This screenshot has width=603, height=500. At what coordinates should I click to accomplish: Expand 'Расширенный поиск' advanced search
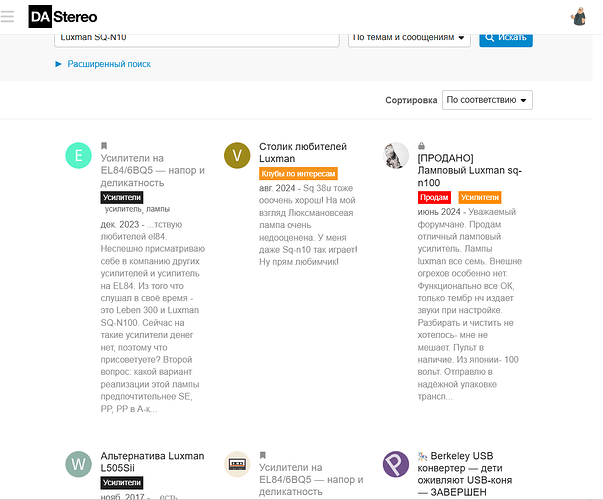108,64
